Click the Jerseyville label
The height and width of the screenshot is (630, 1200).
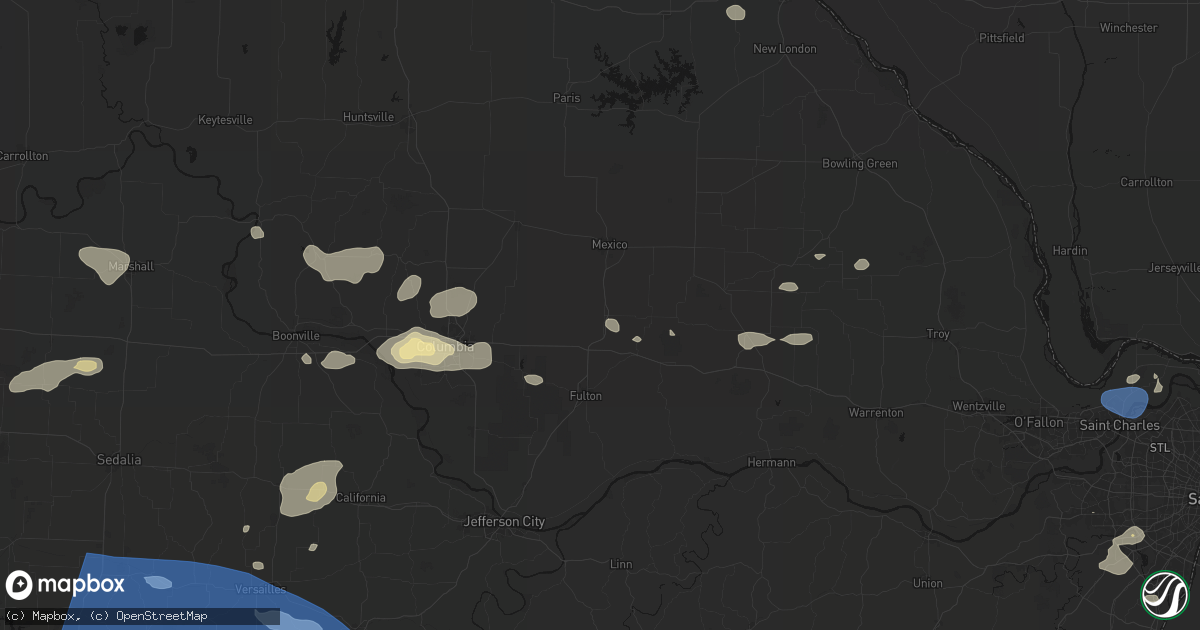click(x=1175, y=269)
